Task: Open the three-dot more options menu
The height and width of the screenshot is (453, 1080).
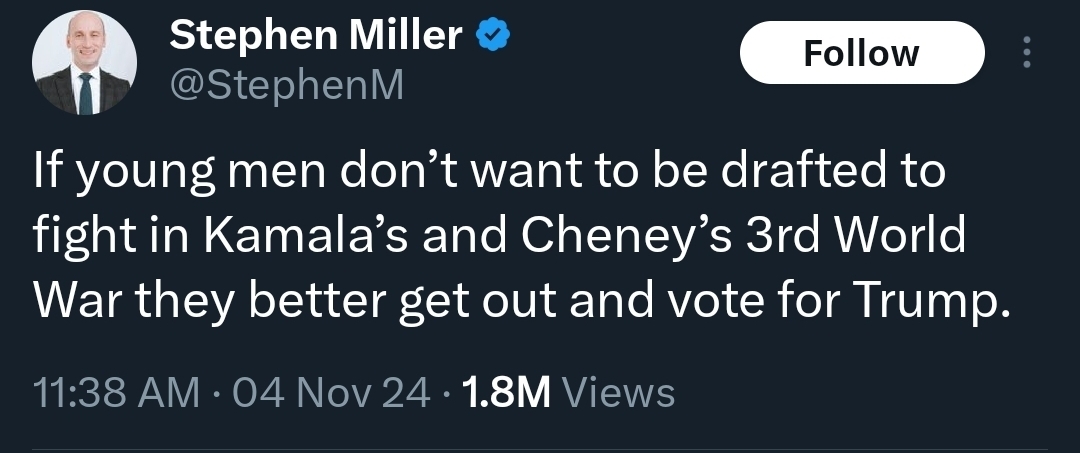Action: (x=1026, y=53)
